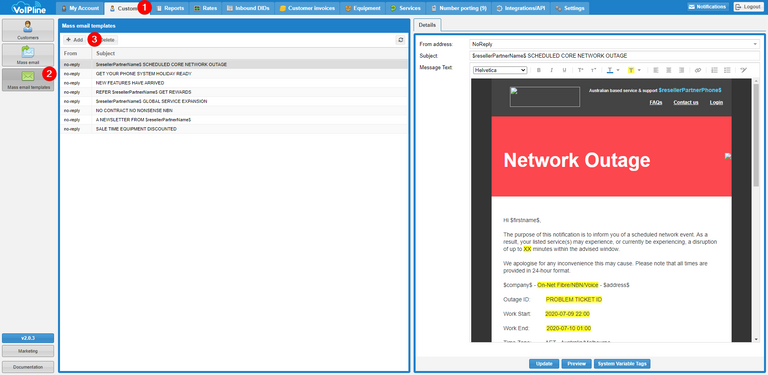
Task: Click the remove formatting icon
Action: tap(744, 70)
